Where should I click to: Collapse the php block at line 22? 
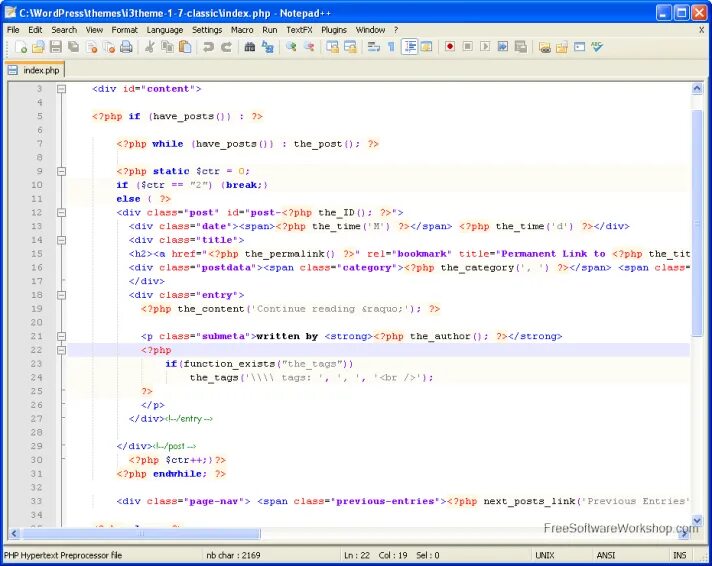[x=61, y=350]
